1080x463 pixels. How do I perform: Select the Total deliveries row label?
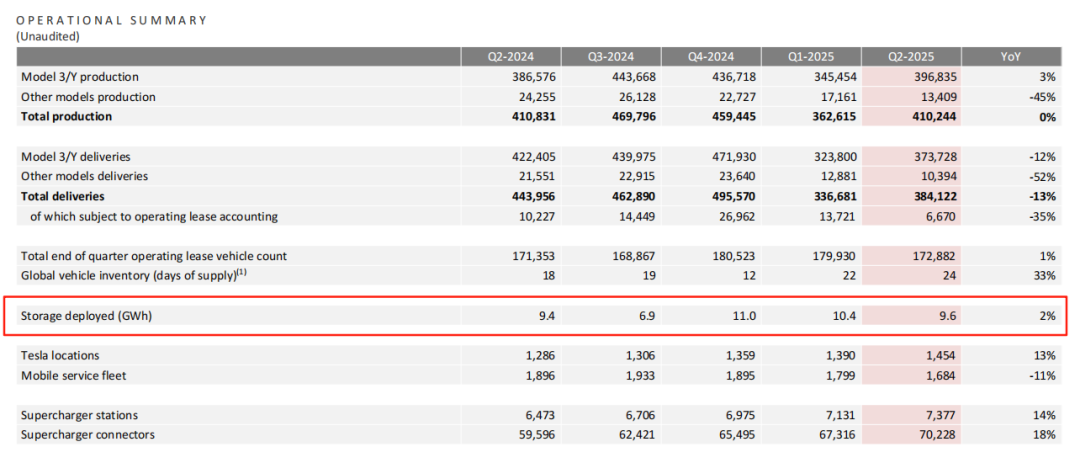63,196
